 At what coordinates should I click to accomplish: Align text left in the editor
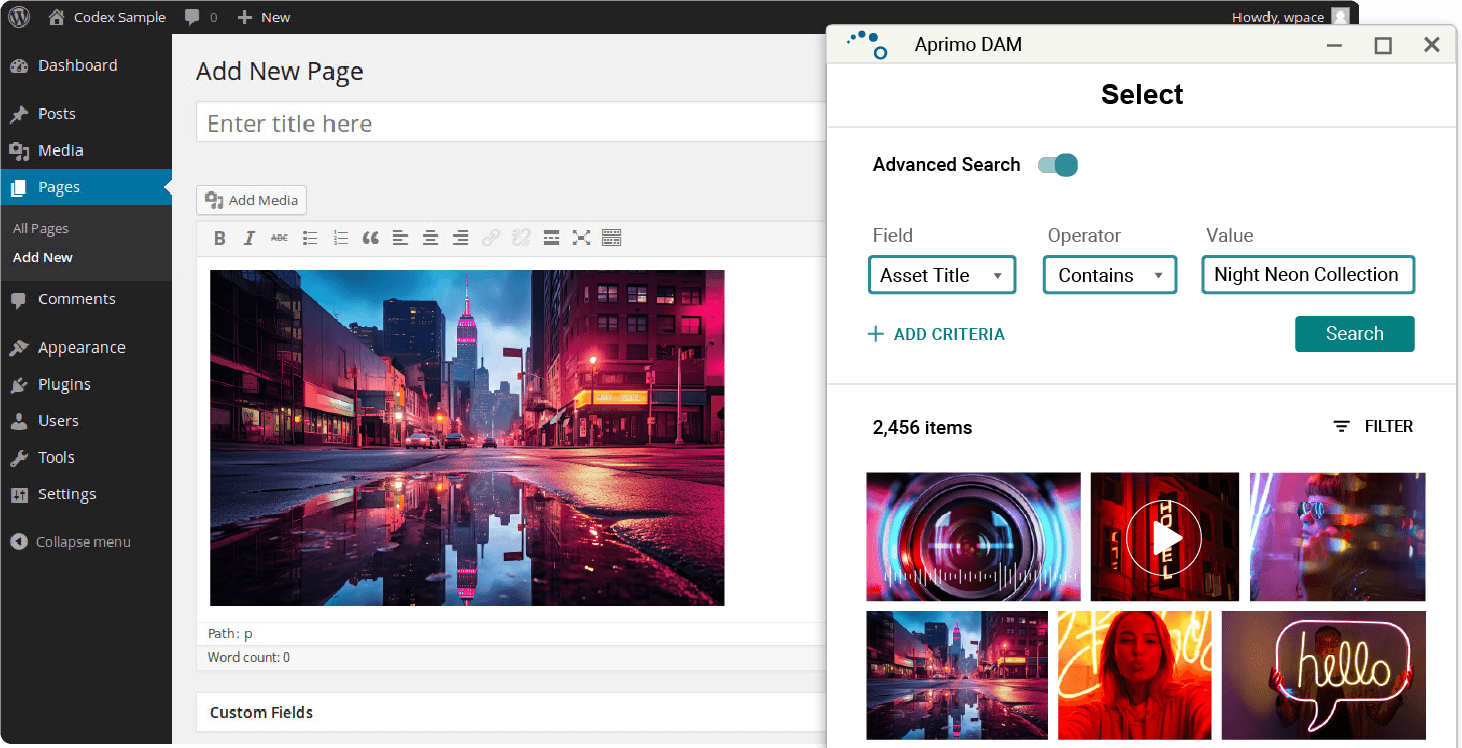(400, 238)
